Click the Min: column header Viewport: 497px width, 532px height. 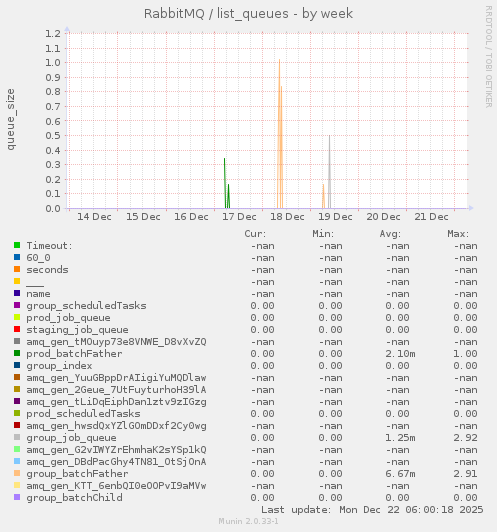tap(323, 234)
